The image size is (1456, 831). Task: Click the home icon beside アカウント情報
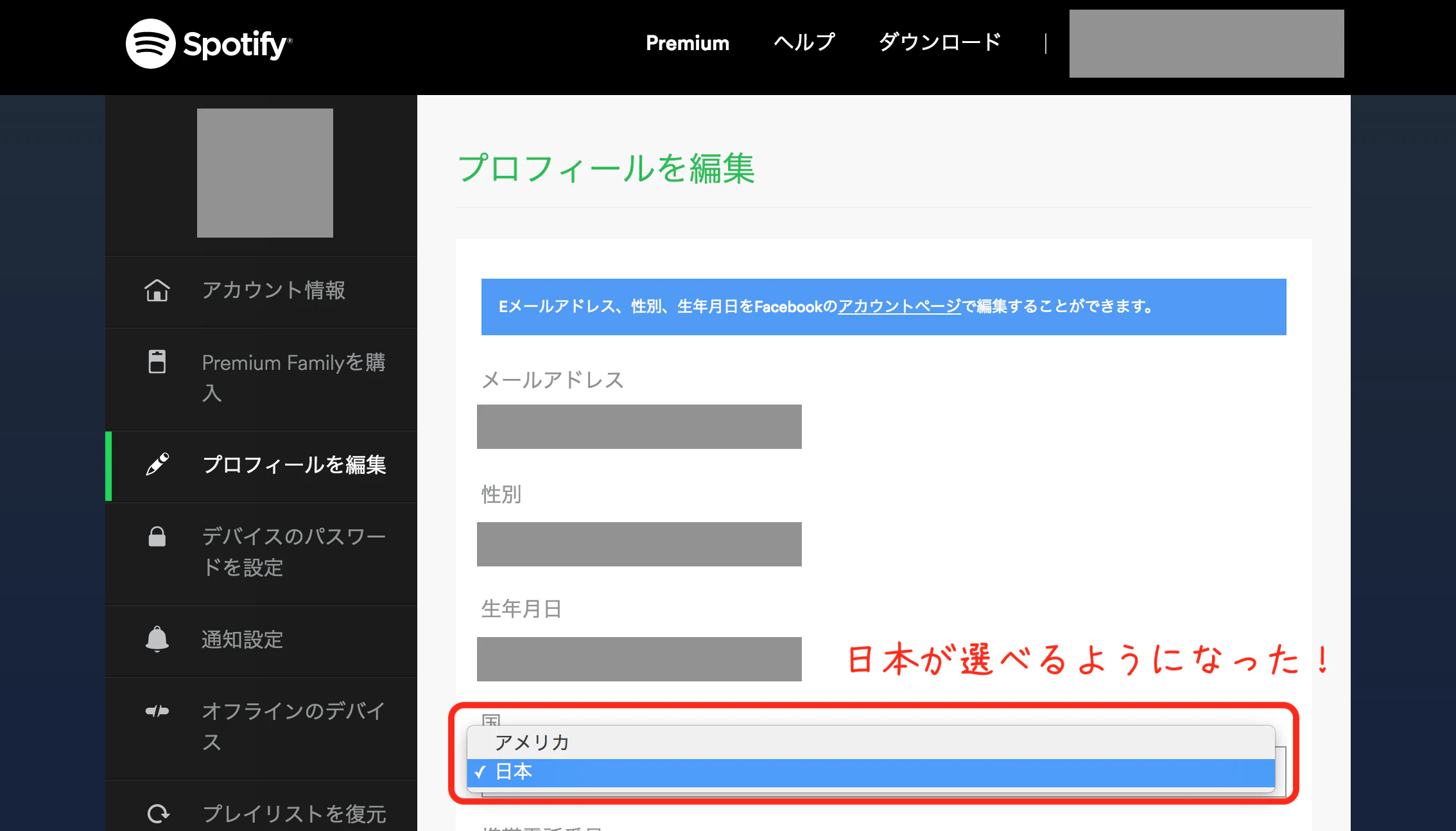coord(157,290)
